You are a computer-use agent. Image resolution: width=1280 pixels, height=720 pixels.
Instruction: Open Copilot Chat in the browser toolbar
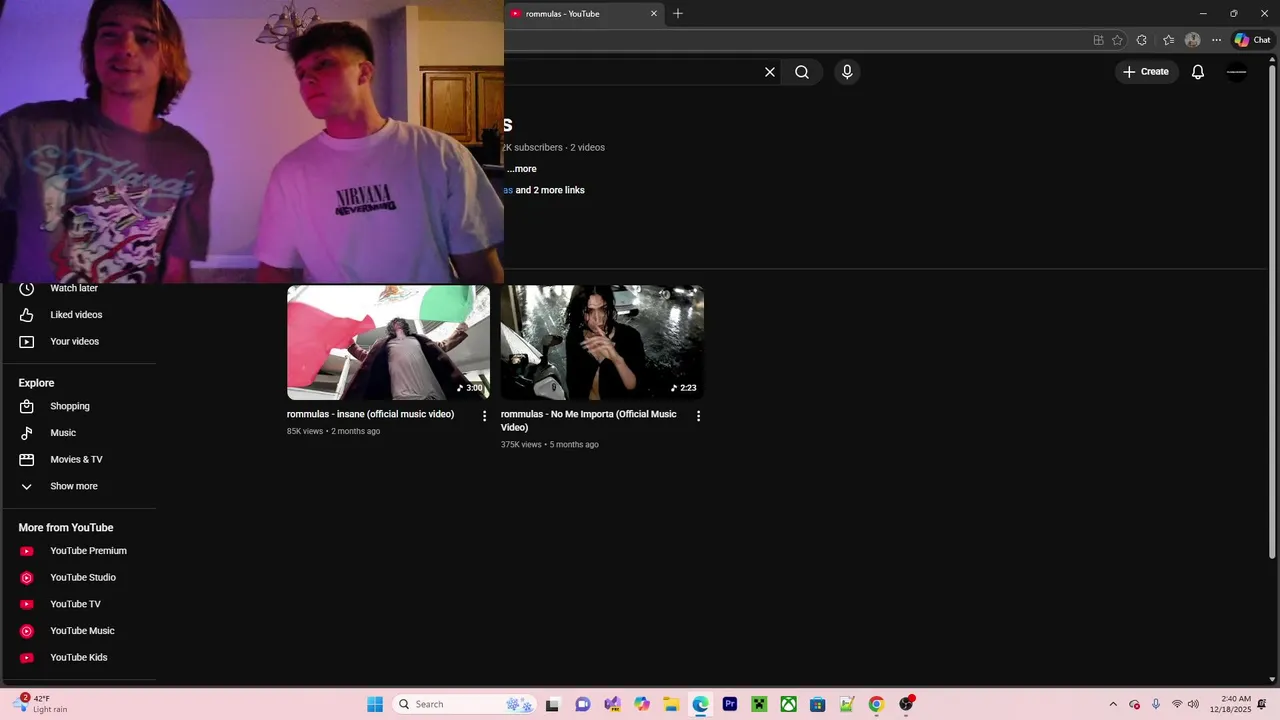click(1252, 40)
